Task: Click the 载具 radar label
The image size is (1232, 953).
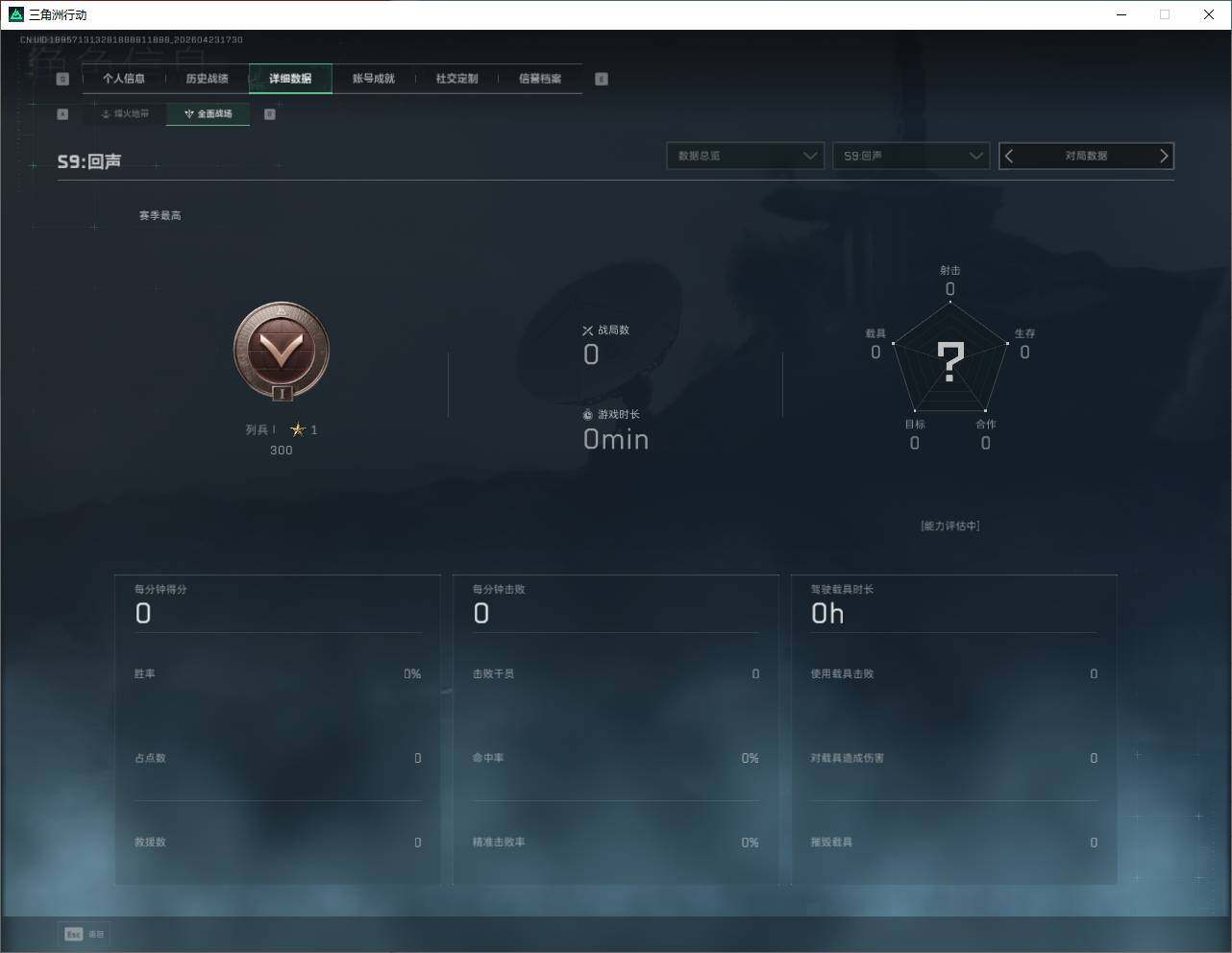Action: pos(875,333)
